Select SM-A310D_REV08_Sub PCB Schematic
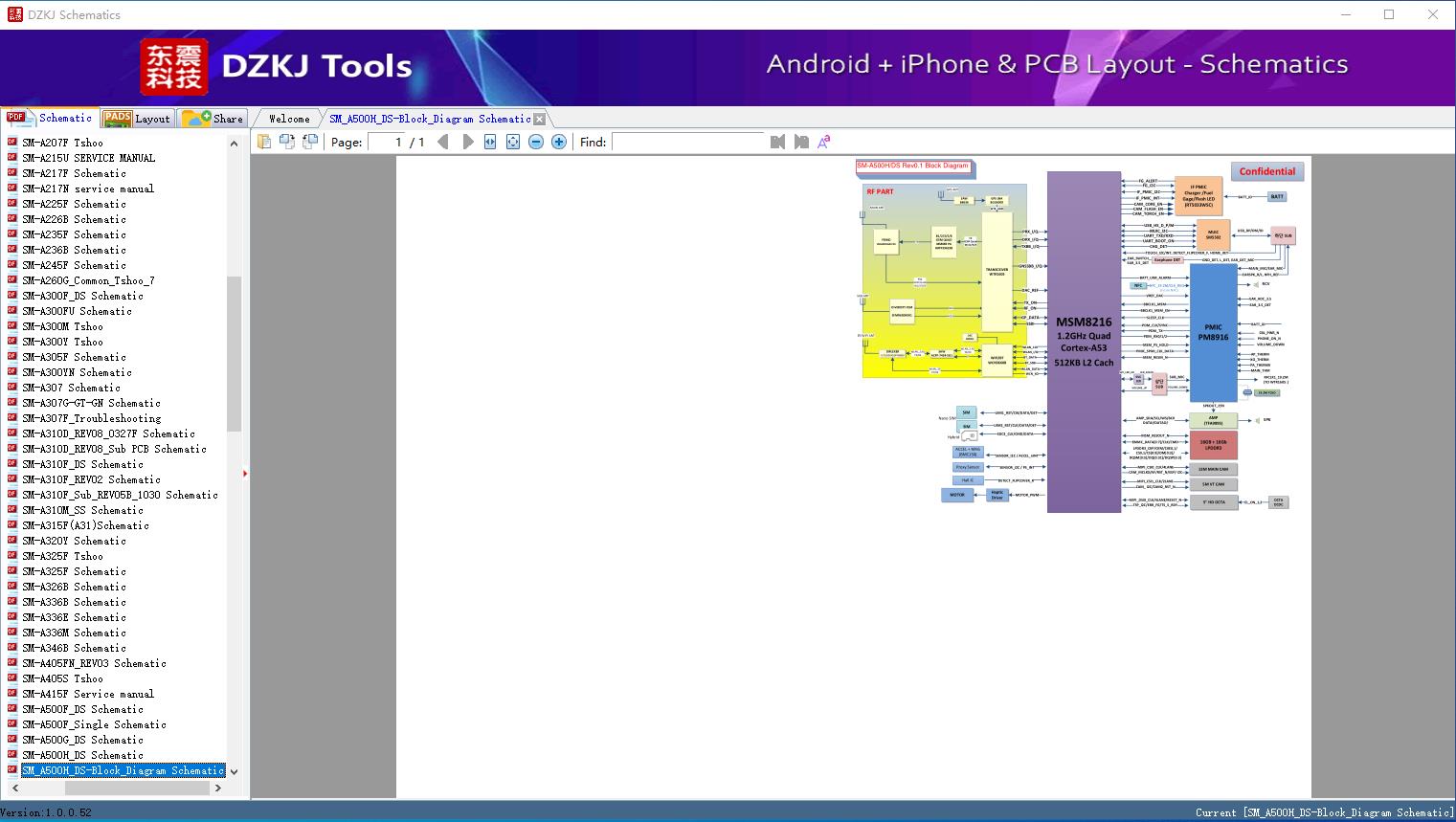The image size is (1456, 822). [x=114, y=449]
